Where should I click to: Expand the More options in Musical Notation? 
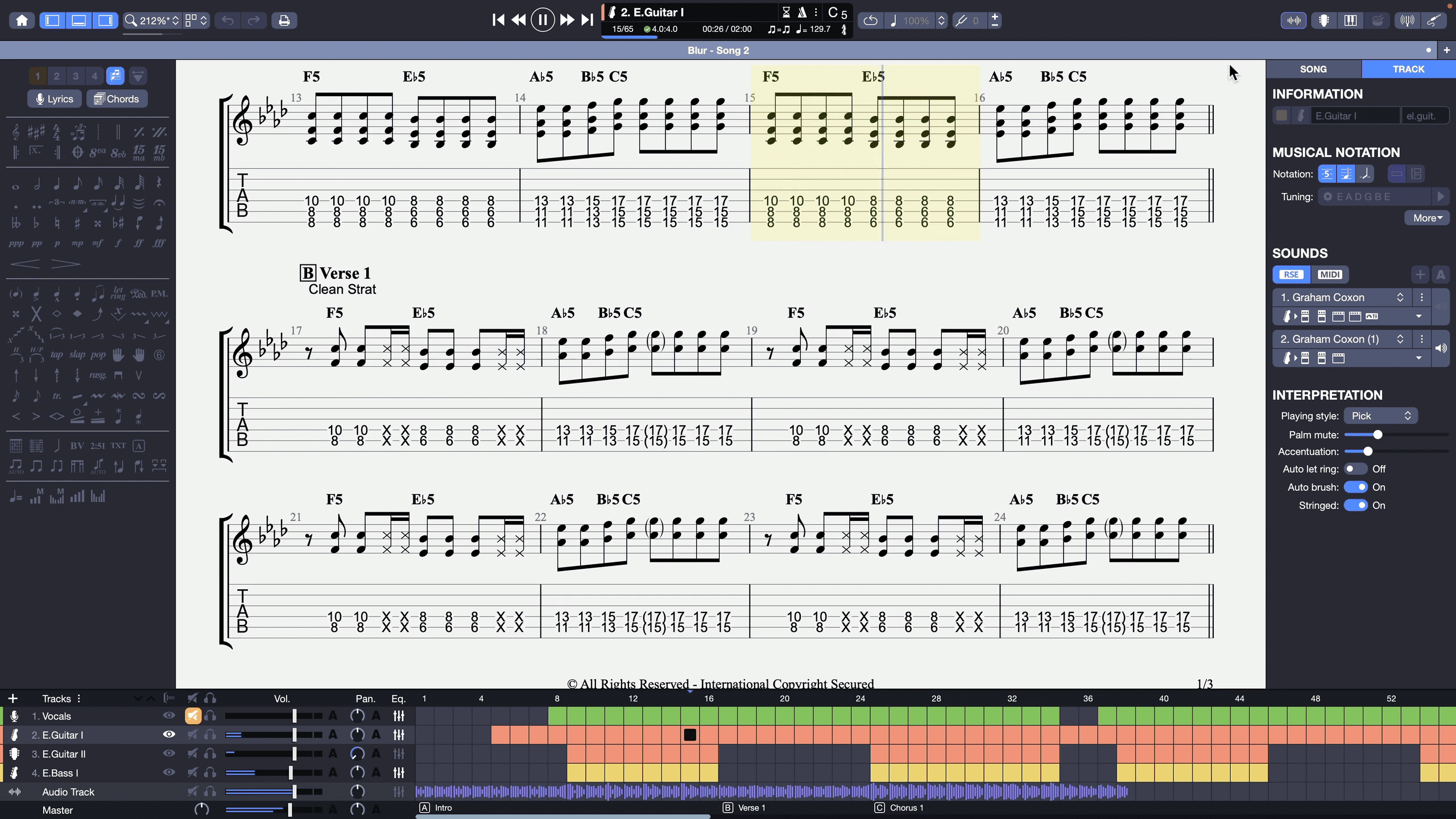[1427, 218]
